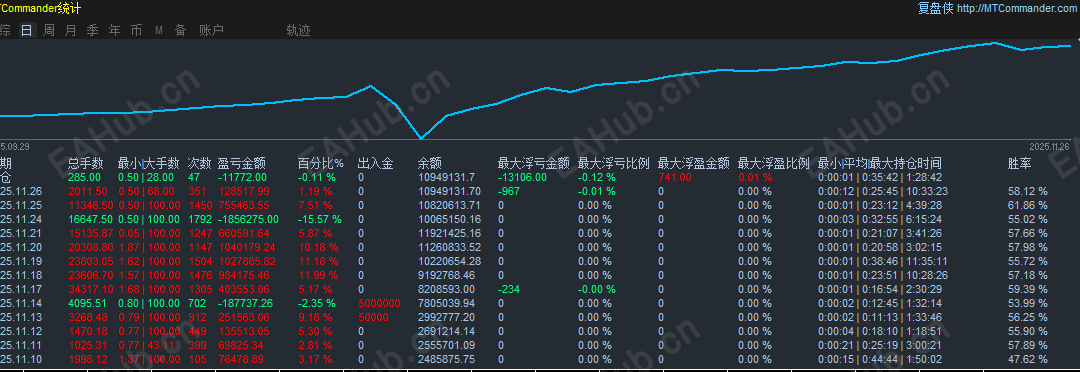Click the 7805039.94 balance cell

coord(446,303)
